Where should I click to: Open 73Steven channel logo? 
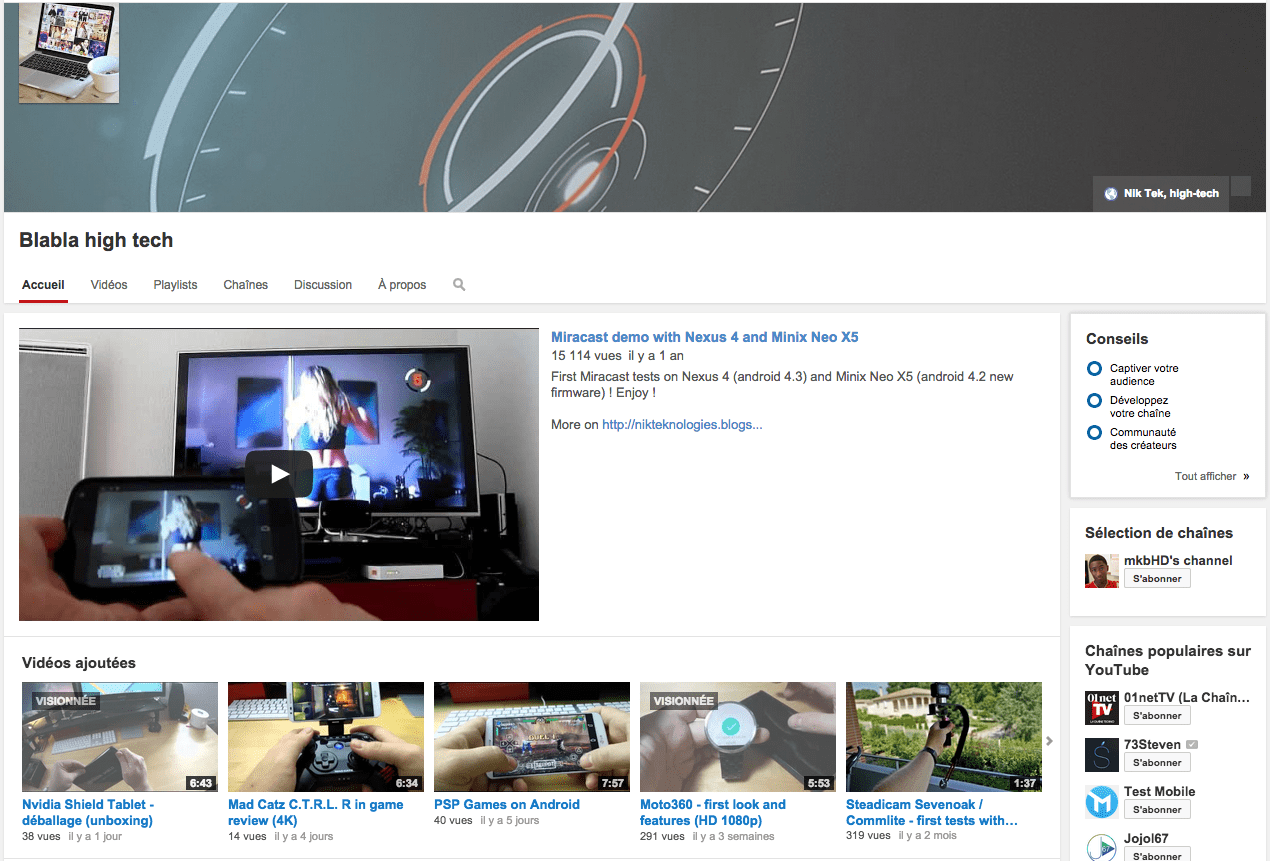coord(1102,755)
